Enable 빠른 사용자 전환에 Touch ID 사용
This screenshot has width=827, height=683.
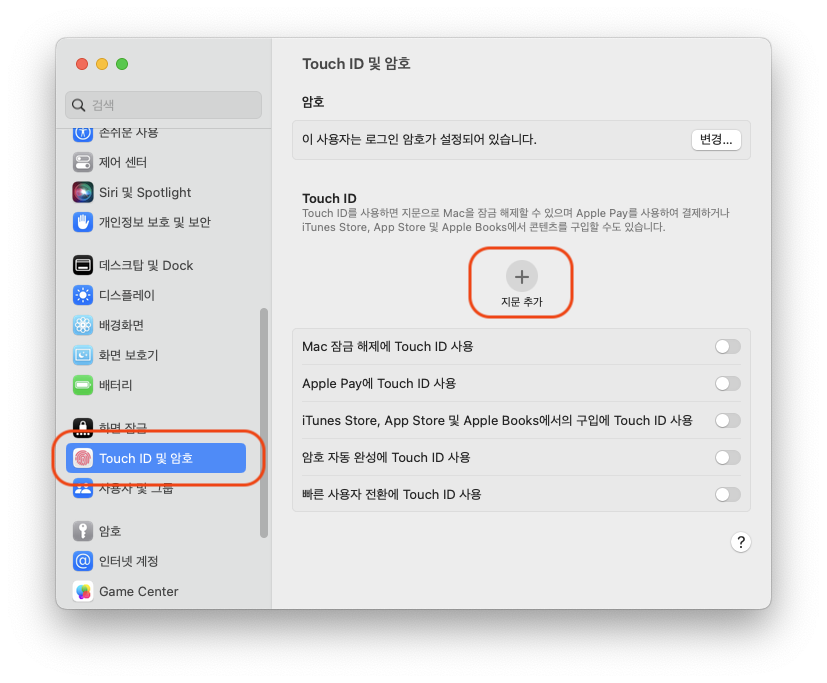click(727, 494)
